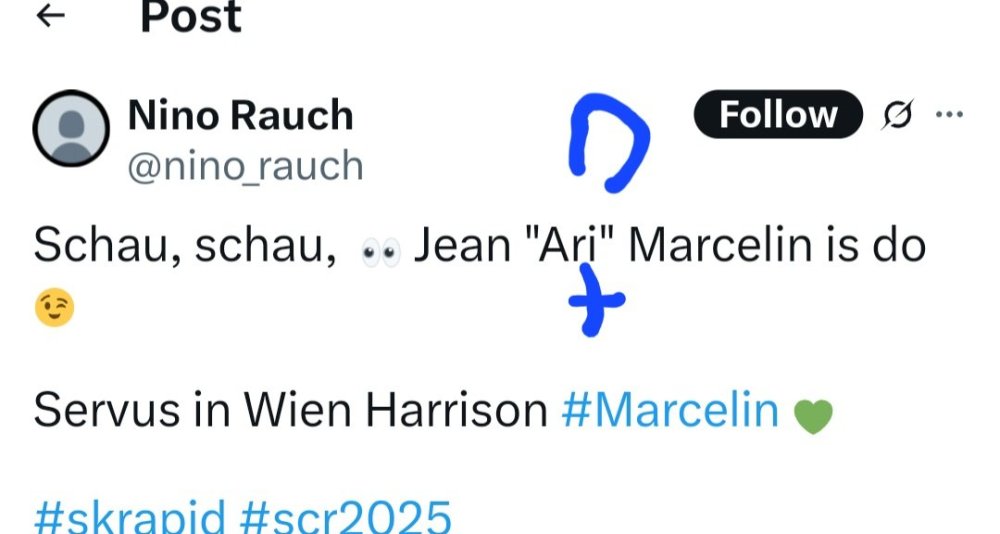This screenshot has width=1000, height=534.
Task: Go back using the left arrow
Action: click(50, 15)
